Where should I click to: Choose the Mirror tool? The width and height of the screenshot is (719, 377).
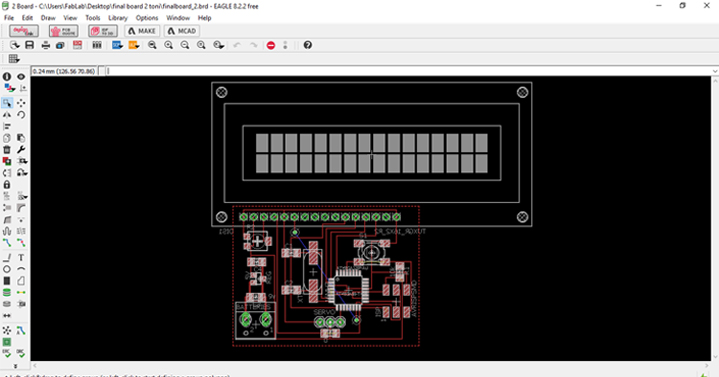[7, 115]
